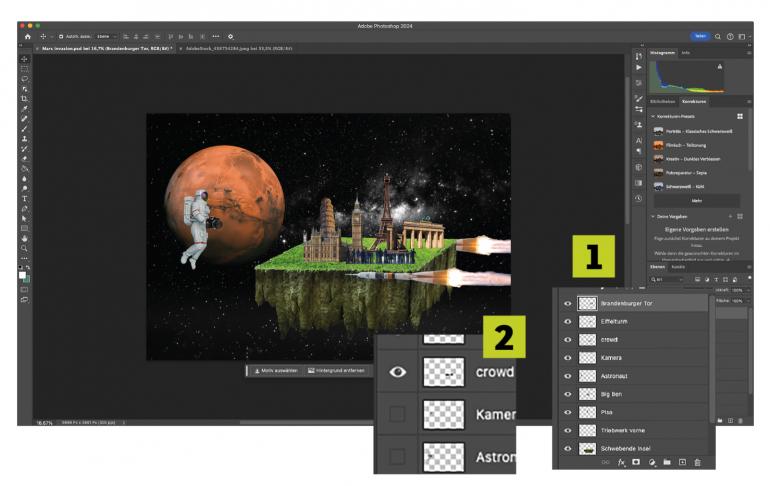This screenshot has height=486, width=770.
Task: Hide the Brandenburger Tor layer
Action: point(568,303)
